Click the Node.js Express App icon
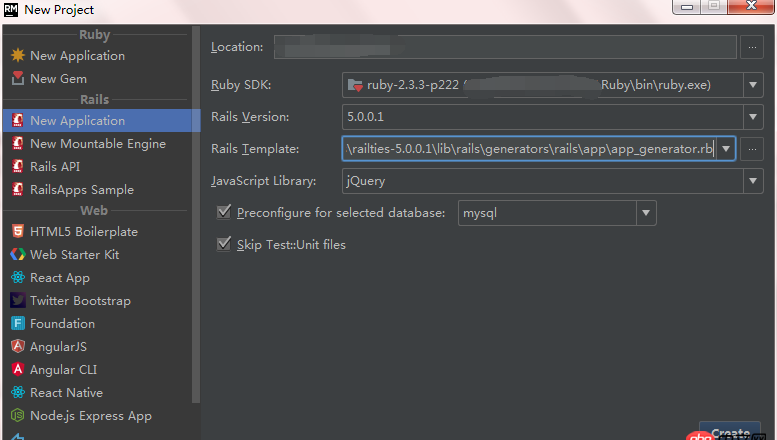This screenshot has height=440, width=777. click(x=18, y=415)
